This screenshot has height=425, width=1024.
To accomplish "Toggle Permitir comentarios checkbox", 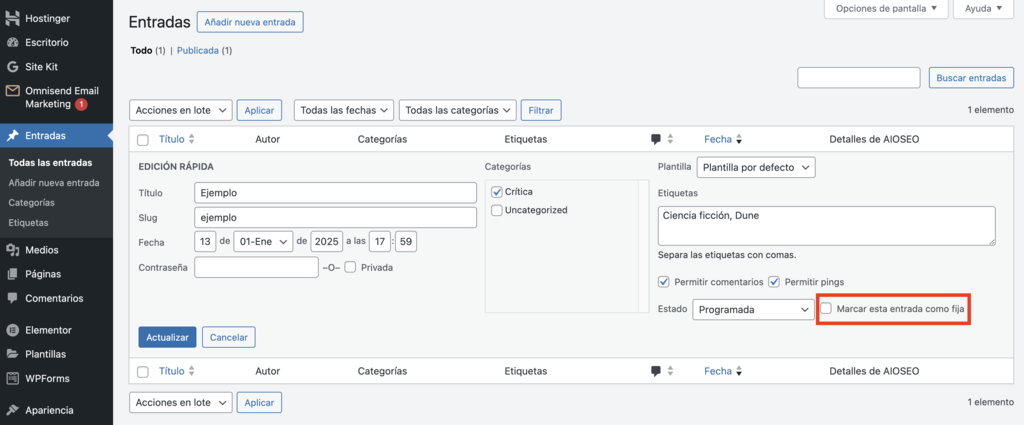I will (x=664, y=282).
